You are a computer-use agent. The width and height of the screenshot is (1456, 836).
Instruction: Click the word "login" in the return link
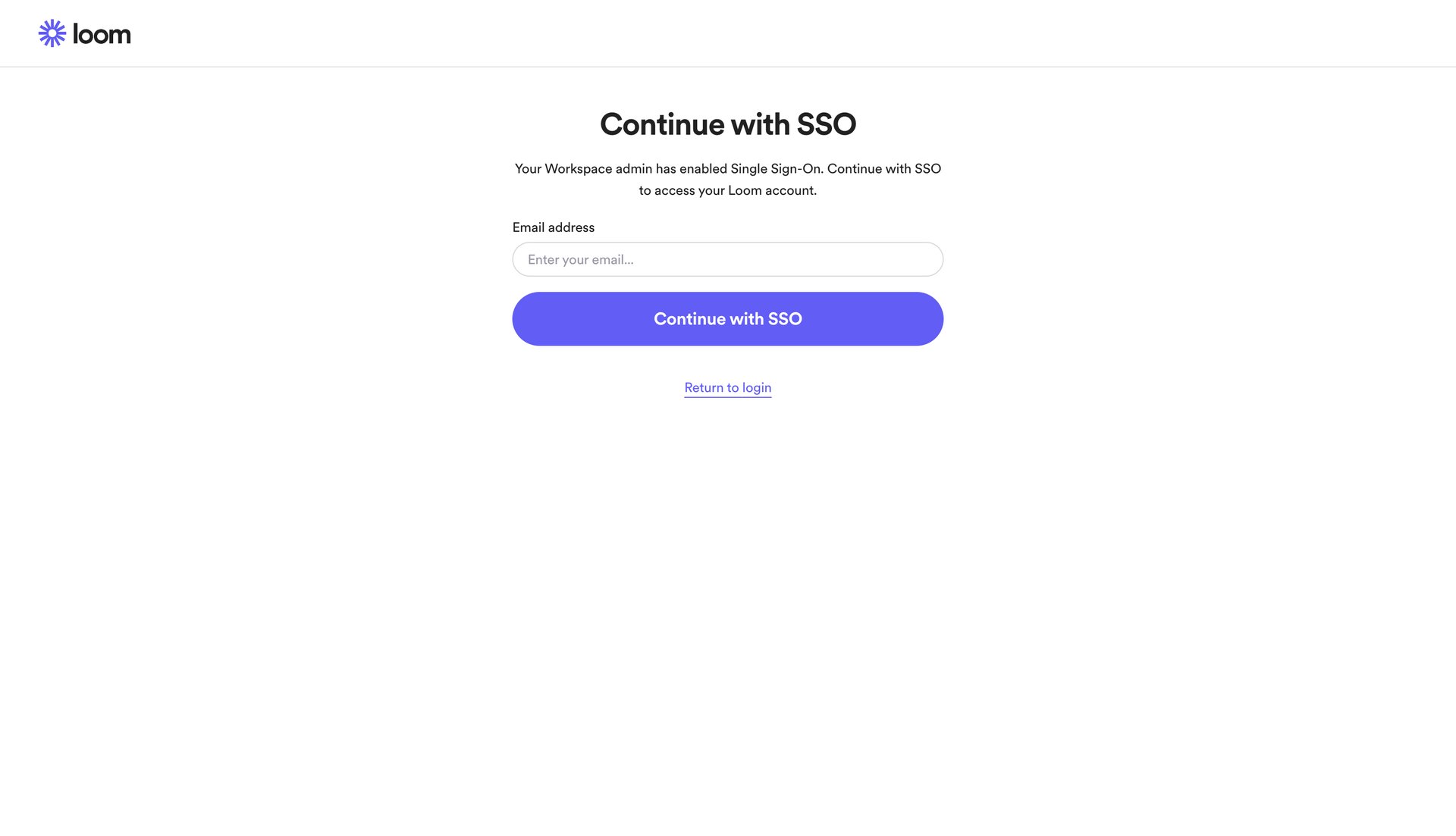click(756, 387)
